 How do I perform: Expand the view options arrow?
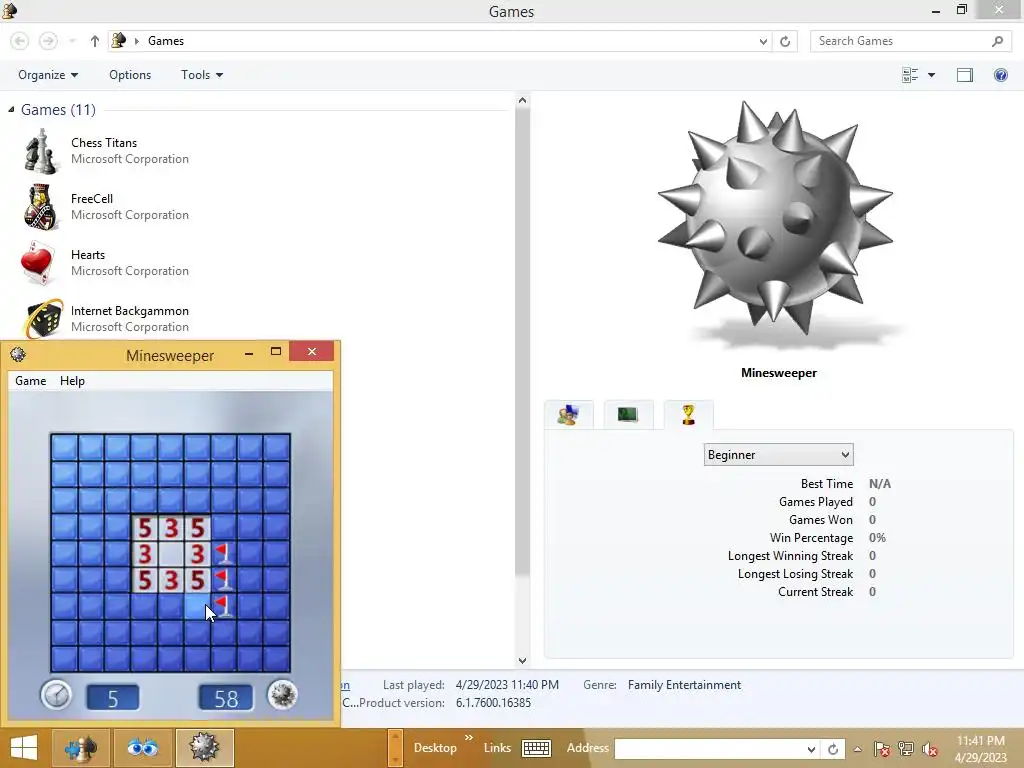[932, 75]
